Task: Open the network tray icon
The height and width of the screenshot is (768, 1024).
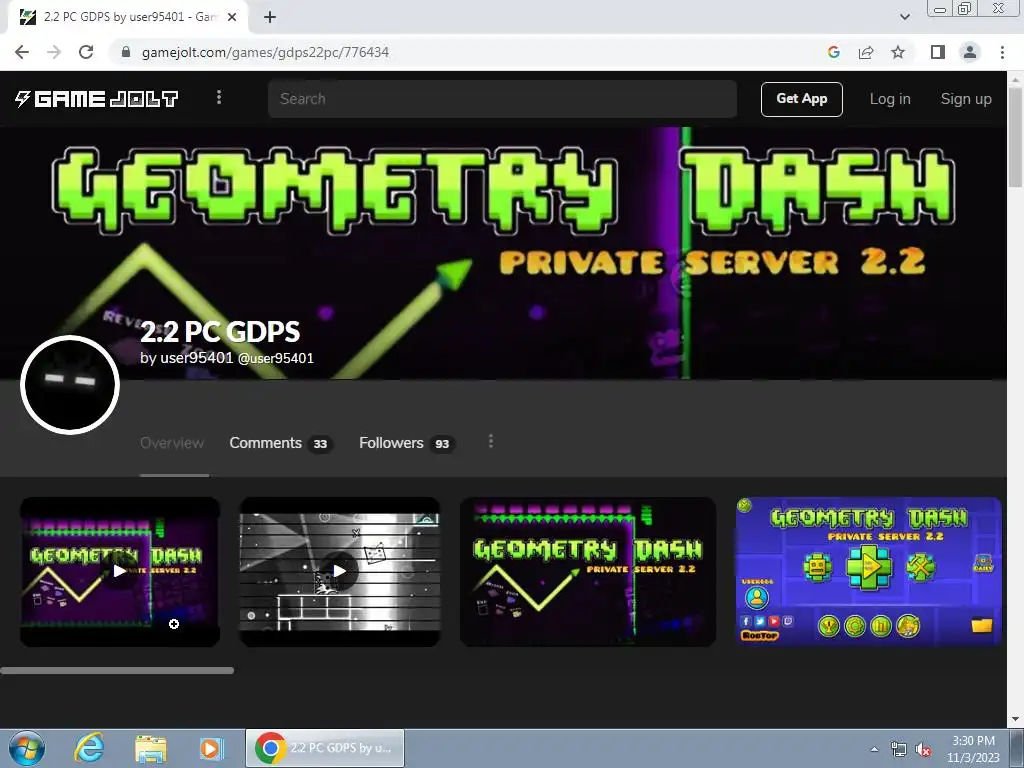Action: pos(899,750)
